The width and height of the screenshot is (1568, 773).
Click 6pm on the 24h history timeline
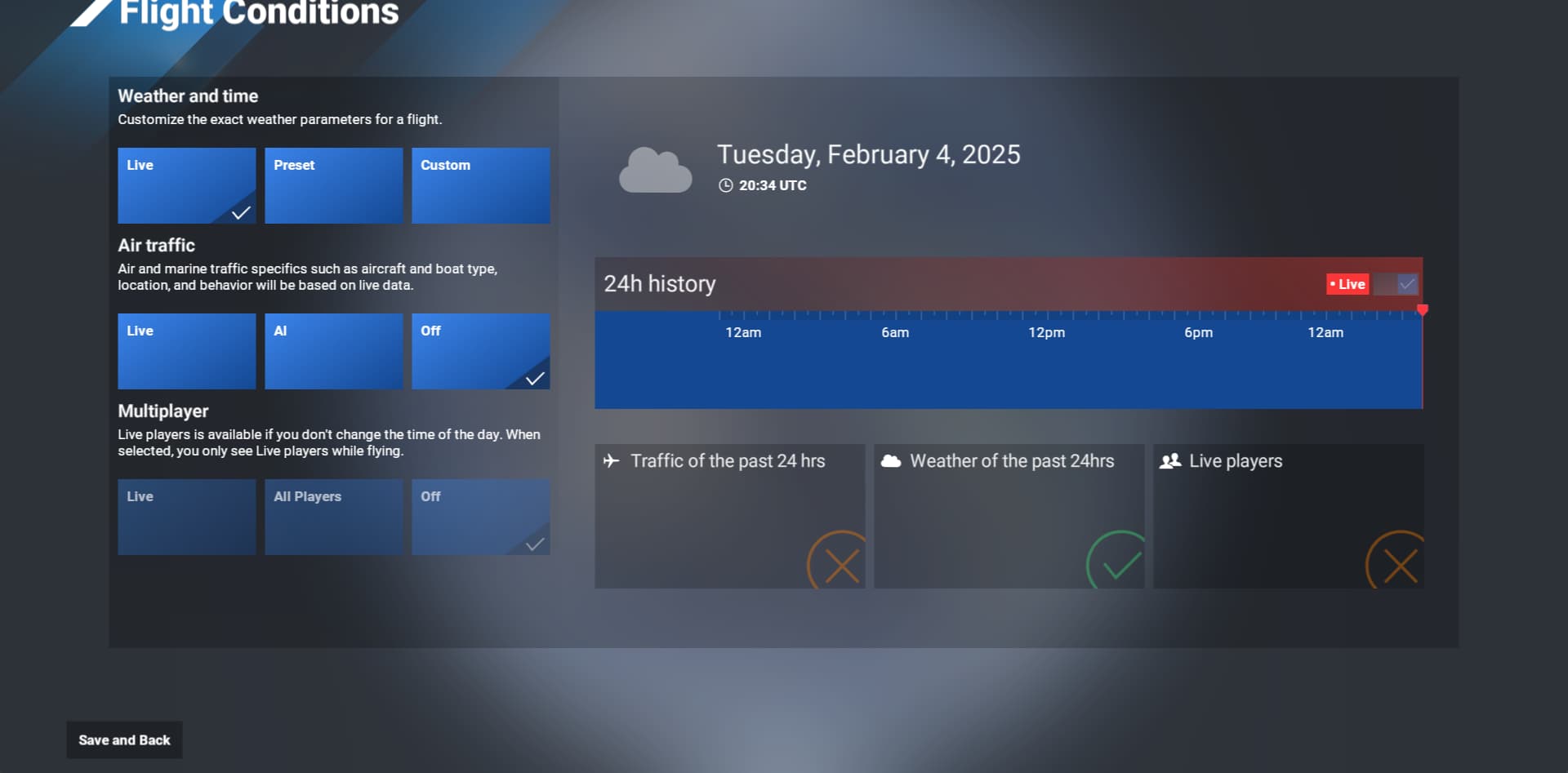click(1198, 332)
